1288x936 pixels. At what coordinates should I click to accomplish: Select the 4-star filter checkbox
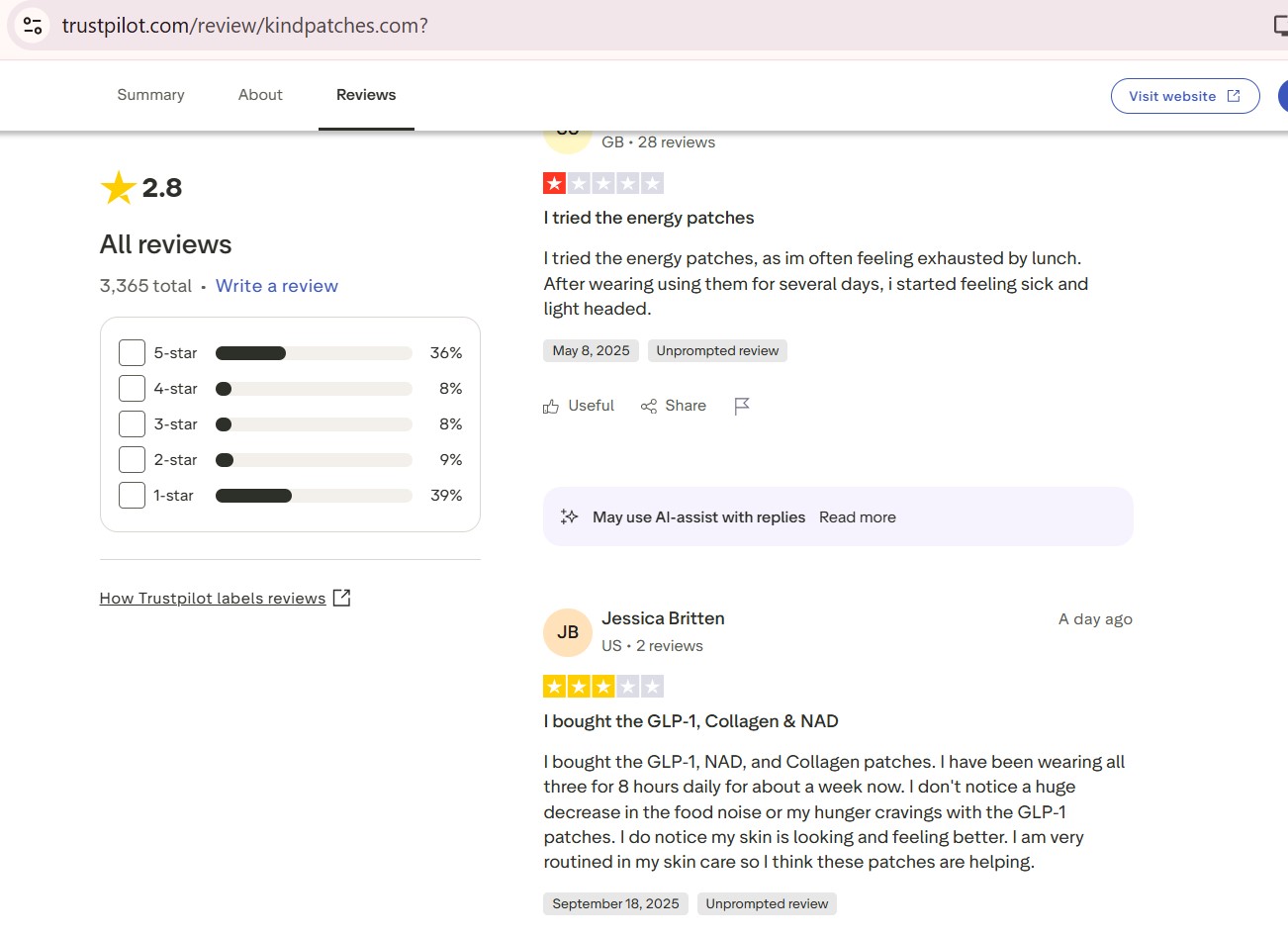[132, 389]
